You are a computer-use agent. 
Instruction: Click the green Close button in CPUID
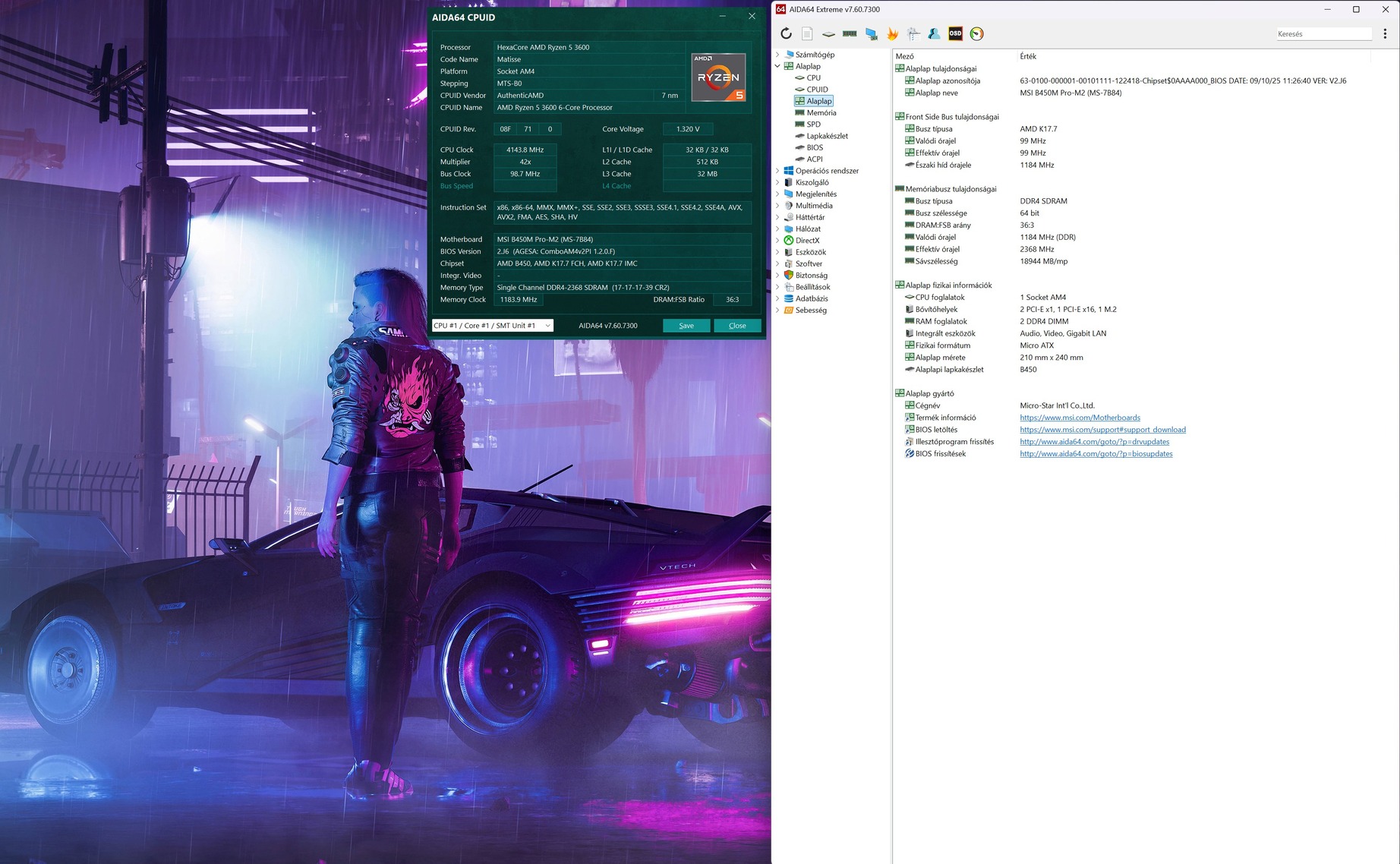tap(737, 326)
